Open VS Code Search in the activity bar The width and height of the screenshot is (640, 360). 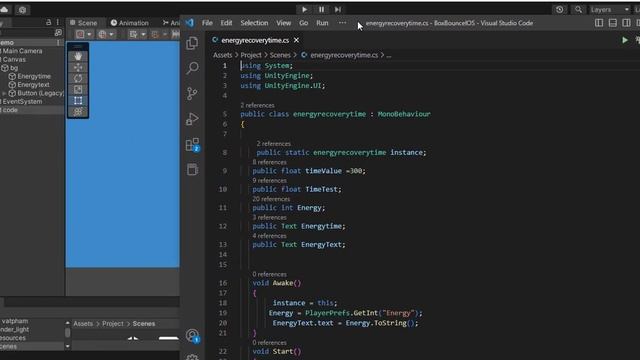(x=192, y=68)
